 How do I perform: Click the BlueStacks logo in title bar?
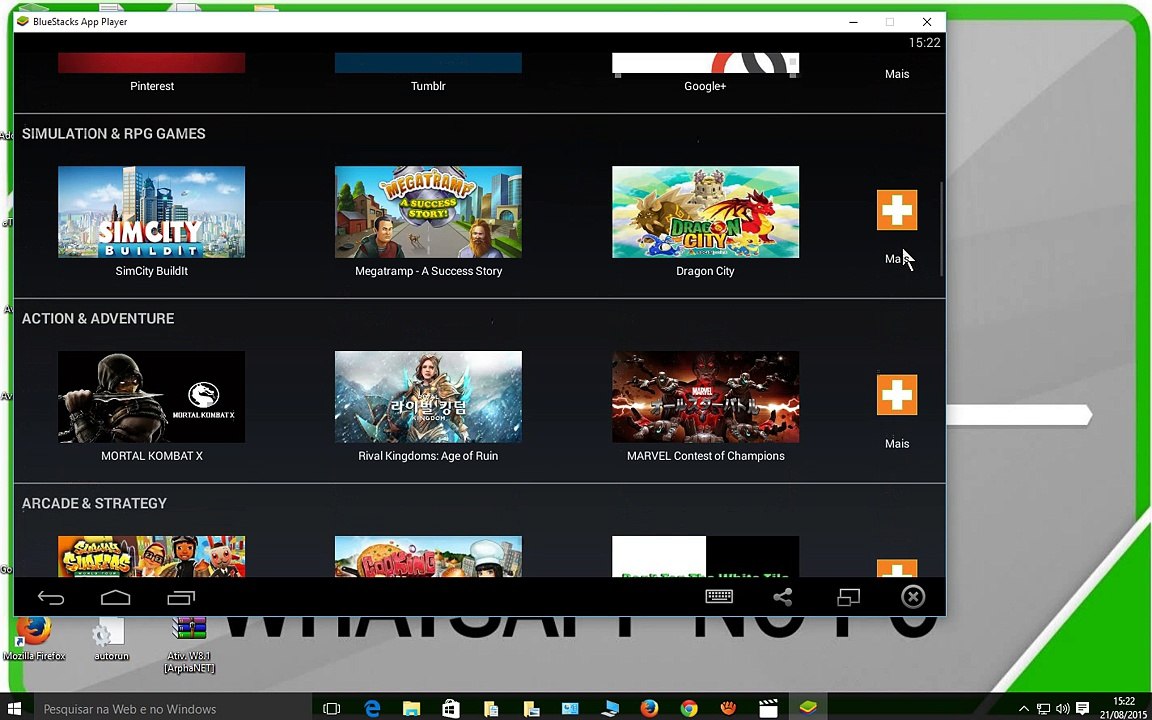click(23, 21)
